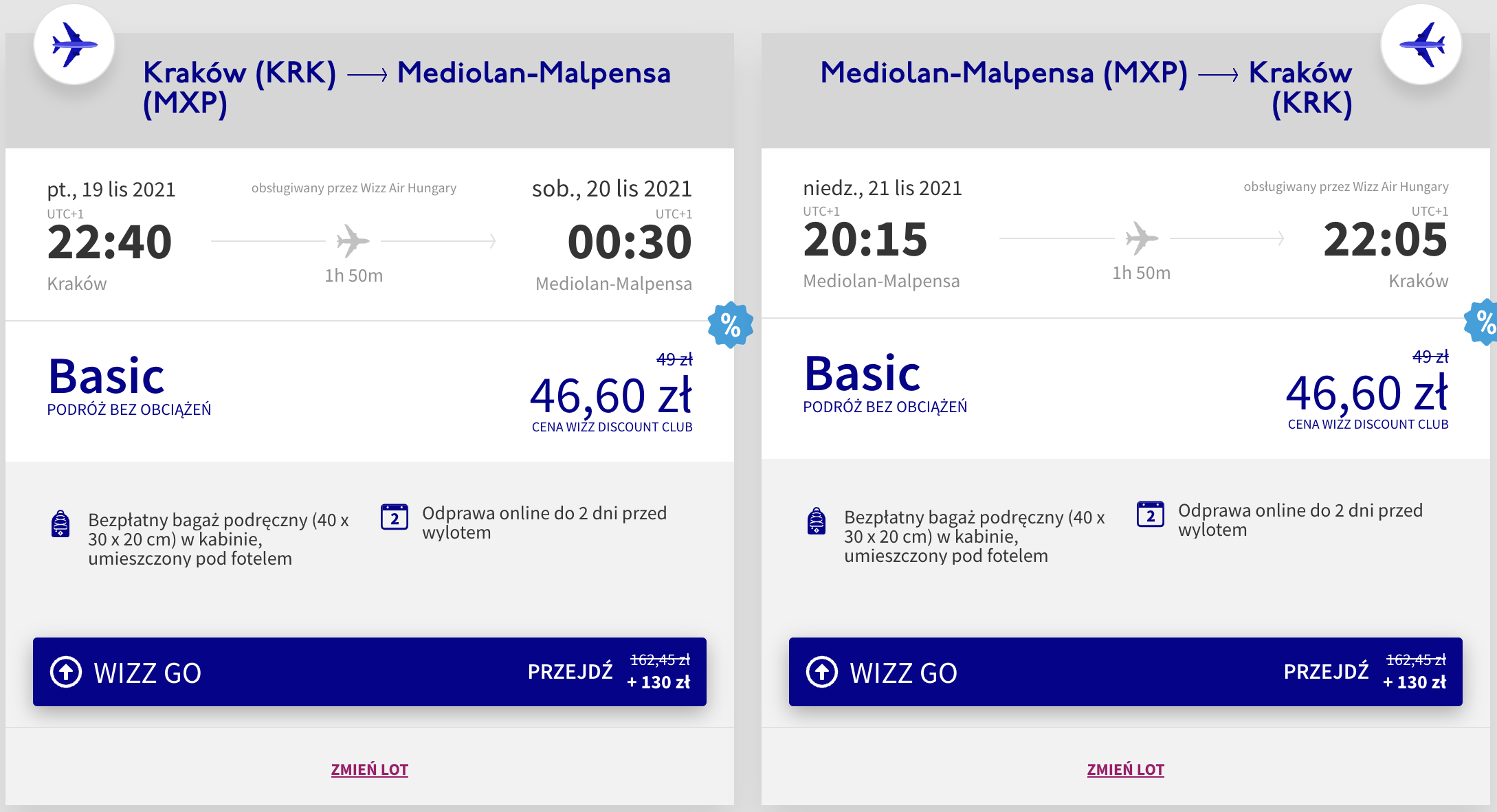1497x812 pixels.
Task: Click the online check-in calendar icon, return
Action: coord(1151,515)
